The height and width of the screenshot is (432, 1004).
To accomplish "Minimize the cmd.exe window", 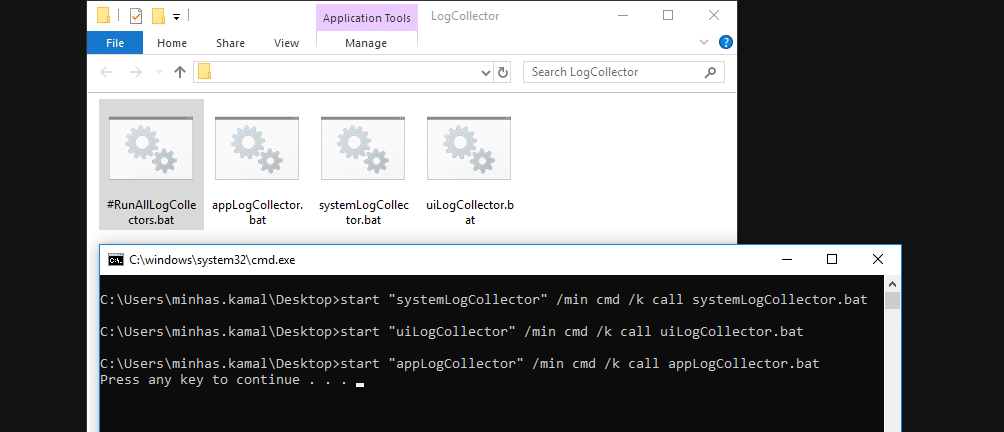I will (x=786, y=259).
